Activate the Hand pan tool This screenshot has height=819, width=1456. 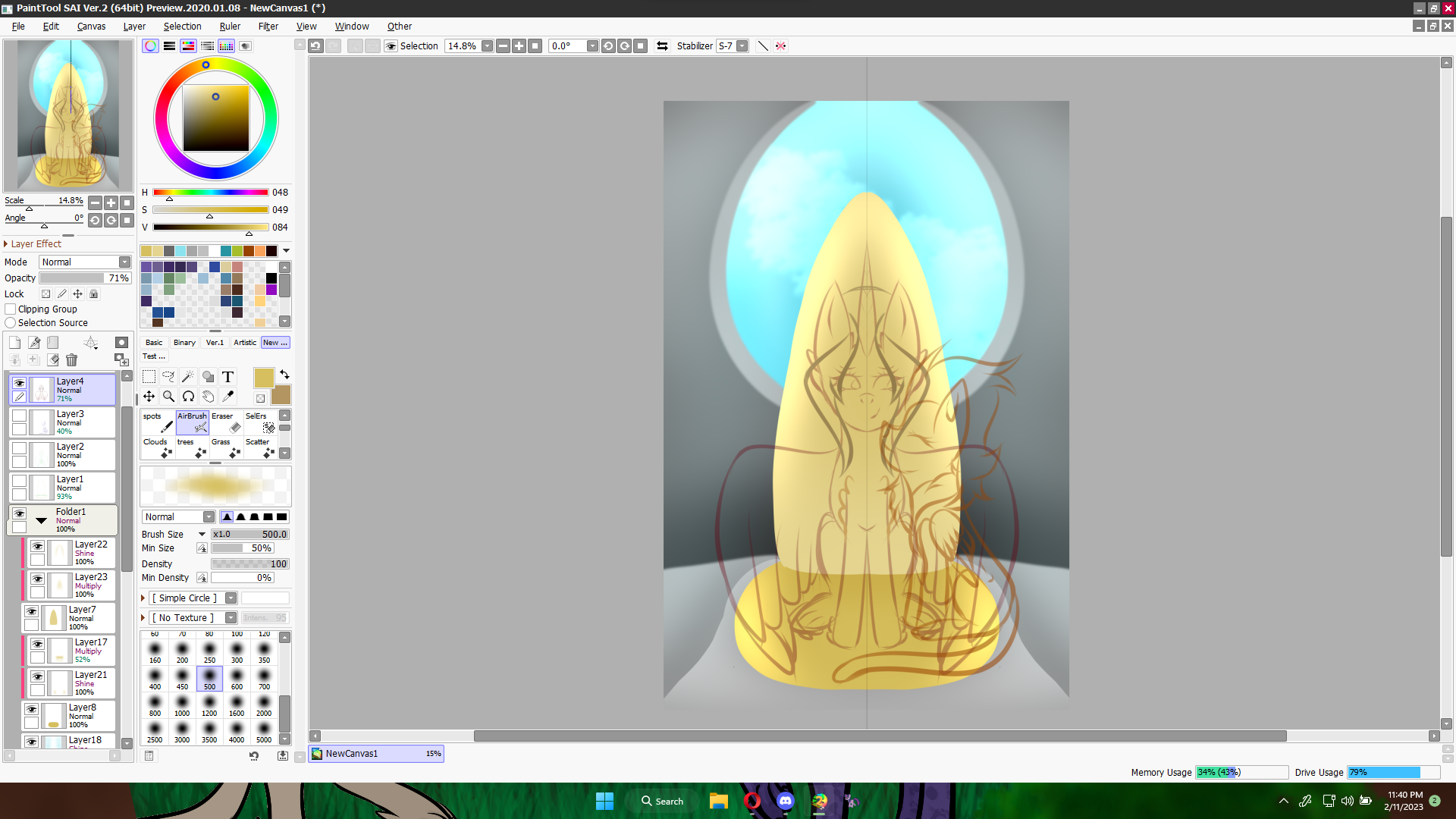click(208, 397)
